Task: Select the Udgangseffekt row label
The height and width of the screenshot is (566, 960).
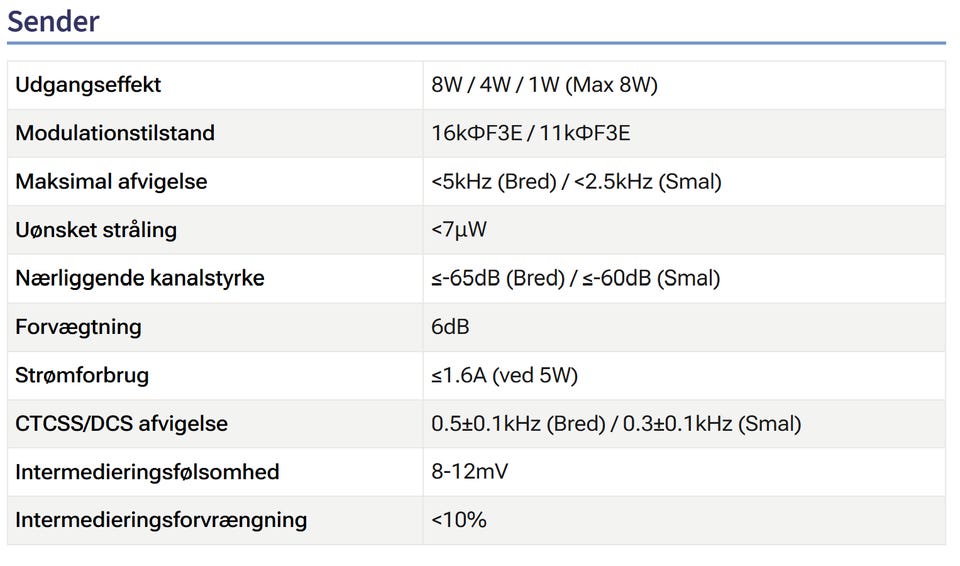Action: click(x=88, y=85)
